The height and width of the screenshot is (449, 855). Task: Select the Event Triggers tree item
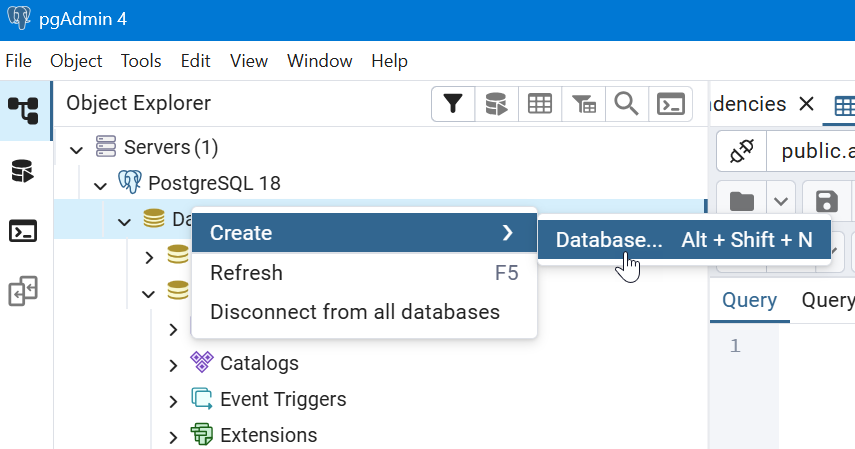[x=283, y=399]
